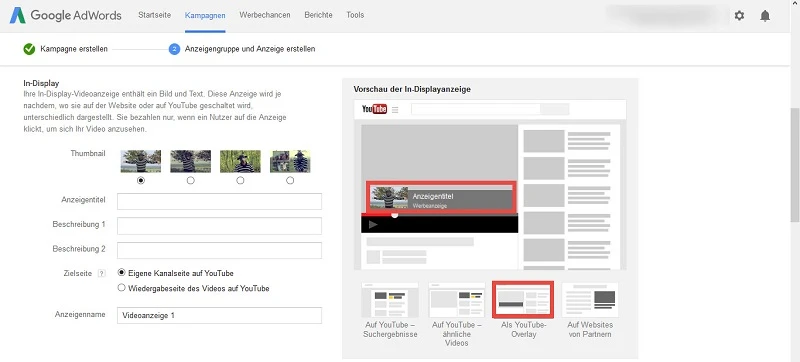Go to the Startseite tab
This screenshot has height=362, width=800.
(155, 15)
